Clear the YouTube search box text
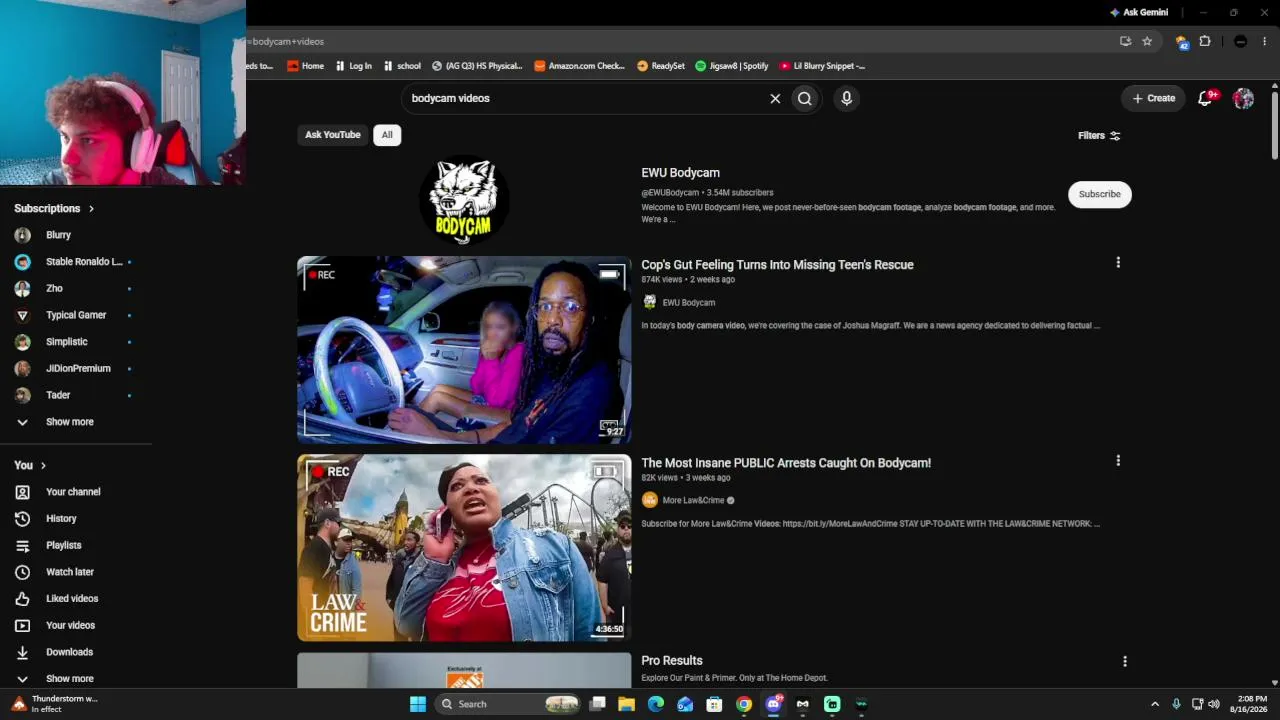This screenshot has height=720, width=1280. [x=775, y=98]
